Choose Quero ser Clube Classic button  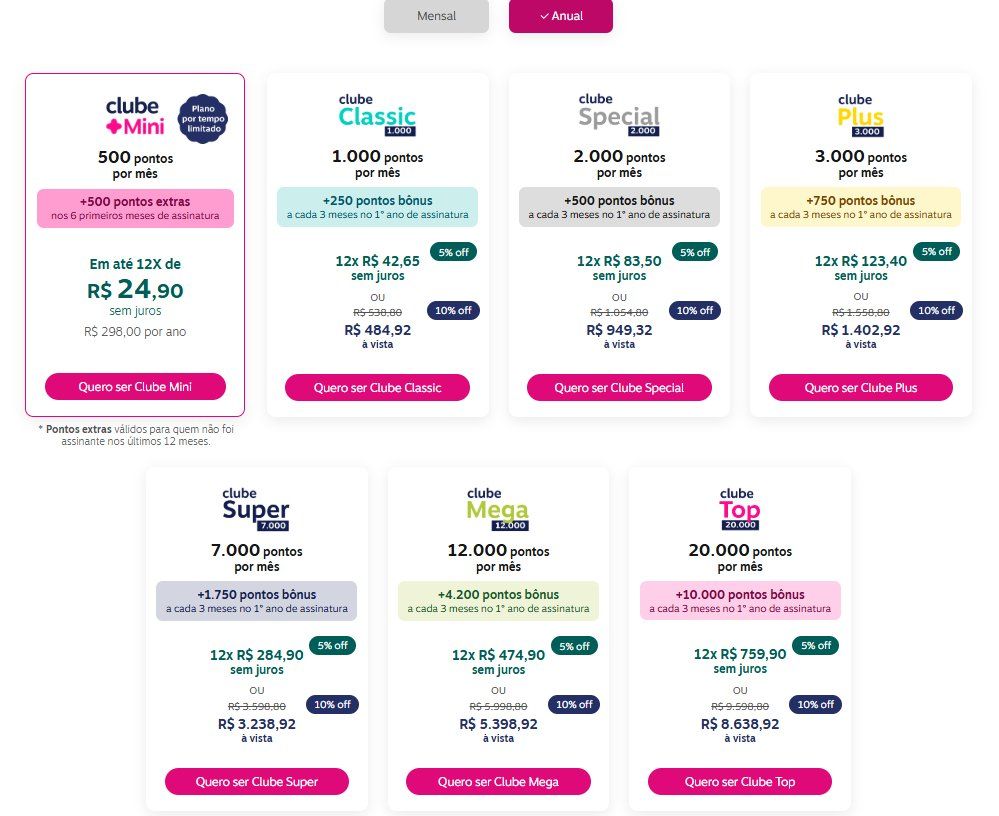[377, 387]
